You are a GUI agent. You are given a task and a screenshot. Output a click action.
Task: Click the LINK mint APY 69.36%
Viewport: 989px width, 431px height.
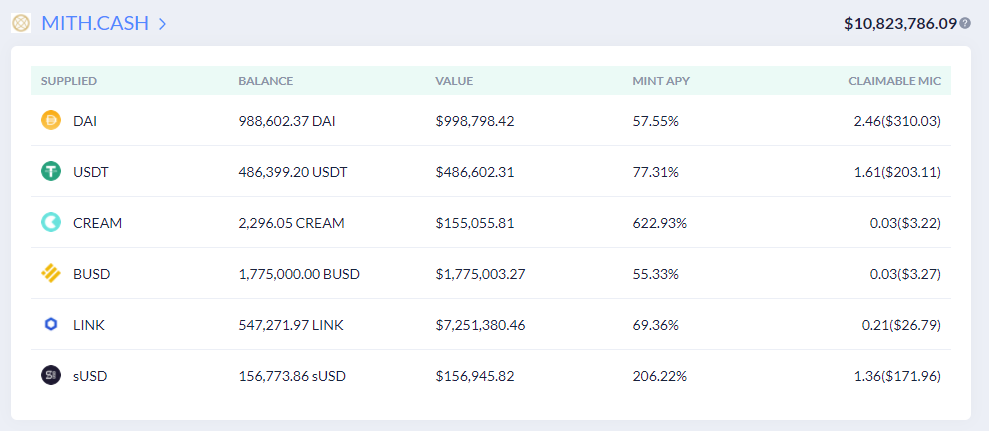pyautogui.click(x=655, y=325)
